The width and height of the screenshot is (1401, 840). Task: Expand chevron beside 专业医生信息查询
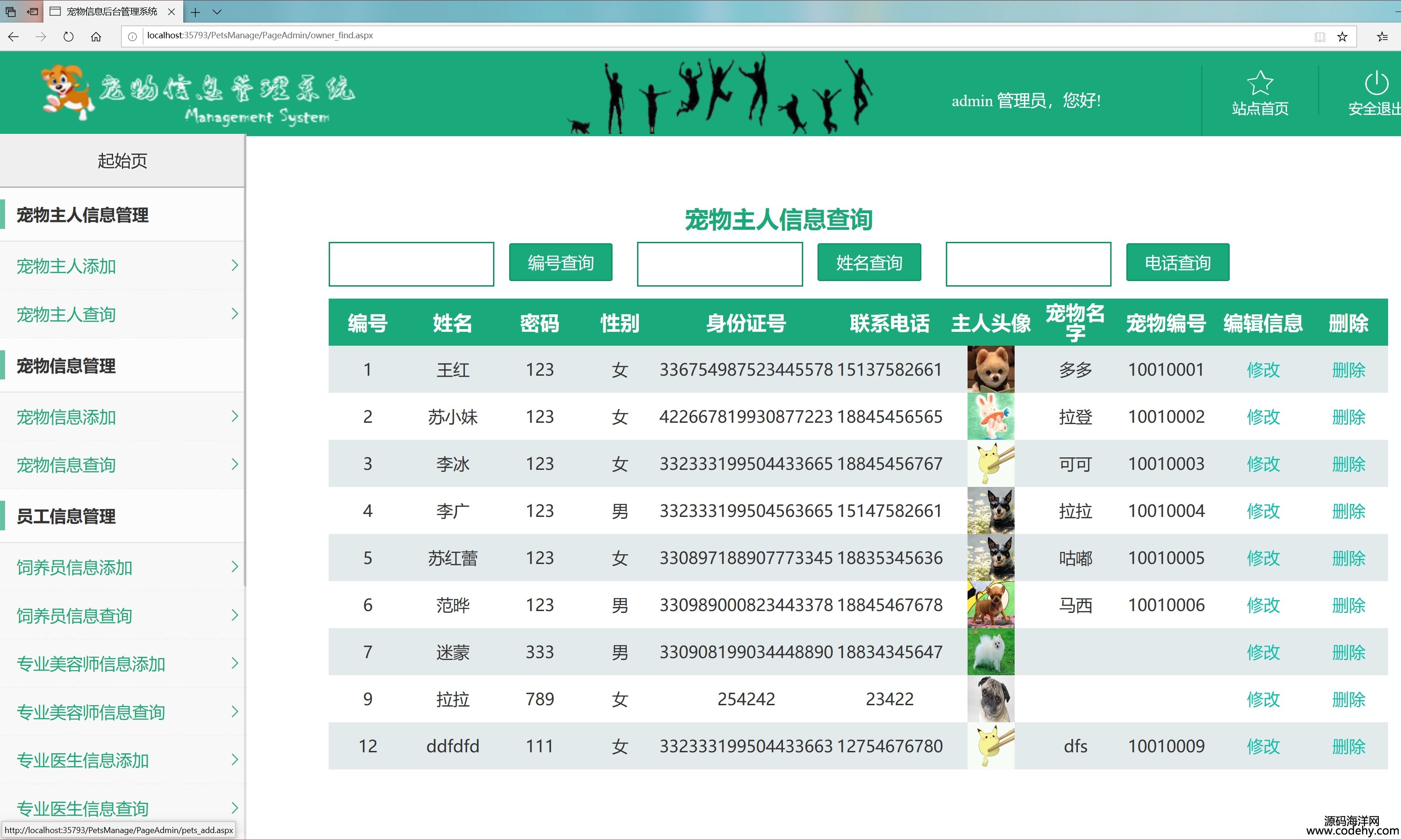(235, 808)
